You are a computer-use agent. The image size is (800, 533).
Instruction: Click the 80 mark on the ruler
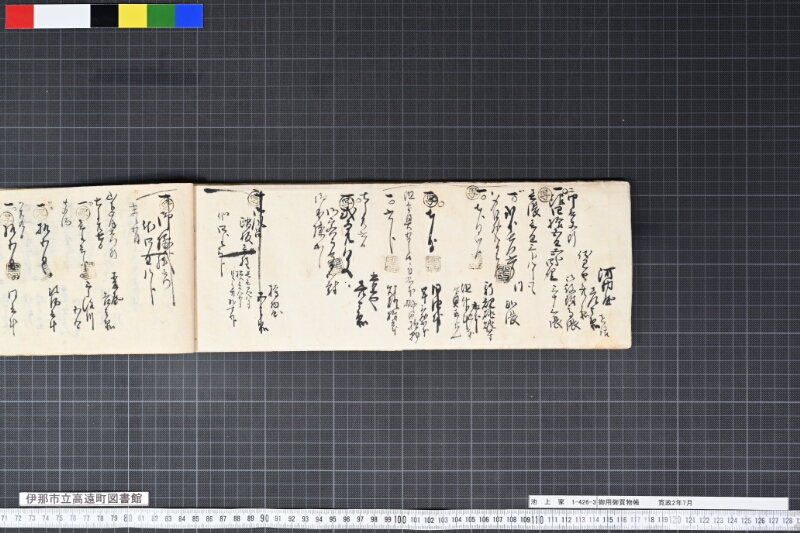(x=128, y=518)
